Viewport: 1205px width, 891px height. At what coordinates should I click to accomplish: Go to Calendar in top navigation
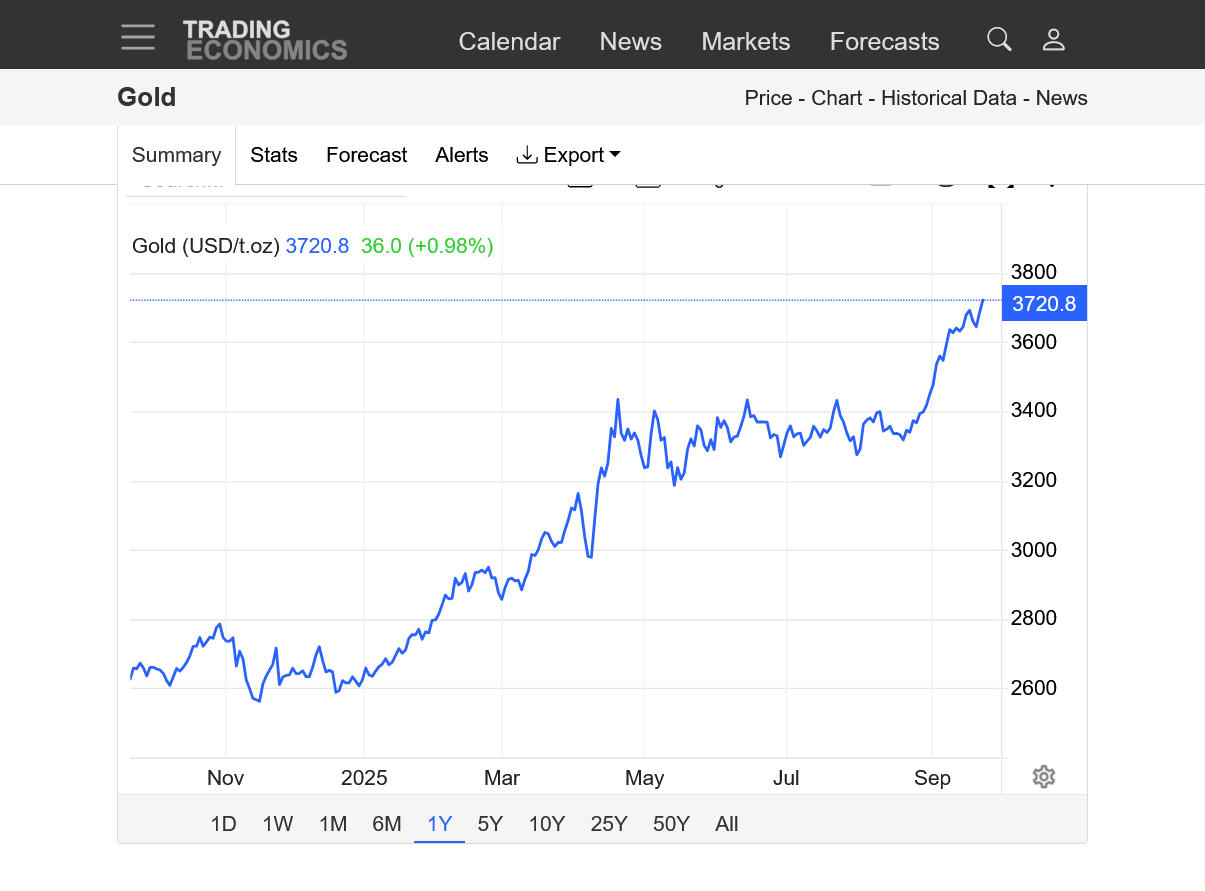pos(509,41)
